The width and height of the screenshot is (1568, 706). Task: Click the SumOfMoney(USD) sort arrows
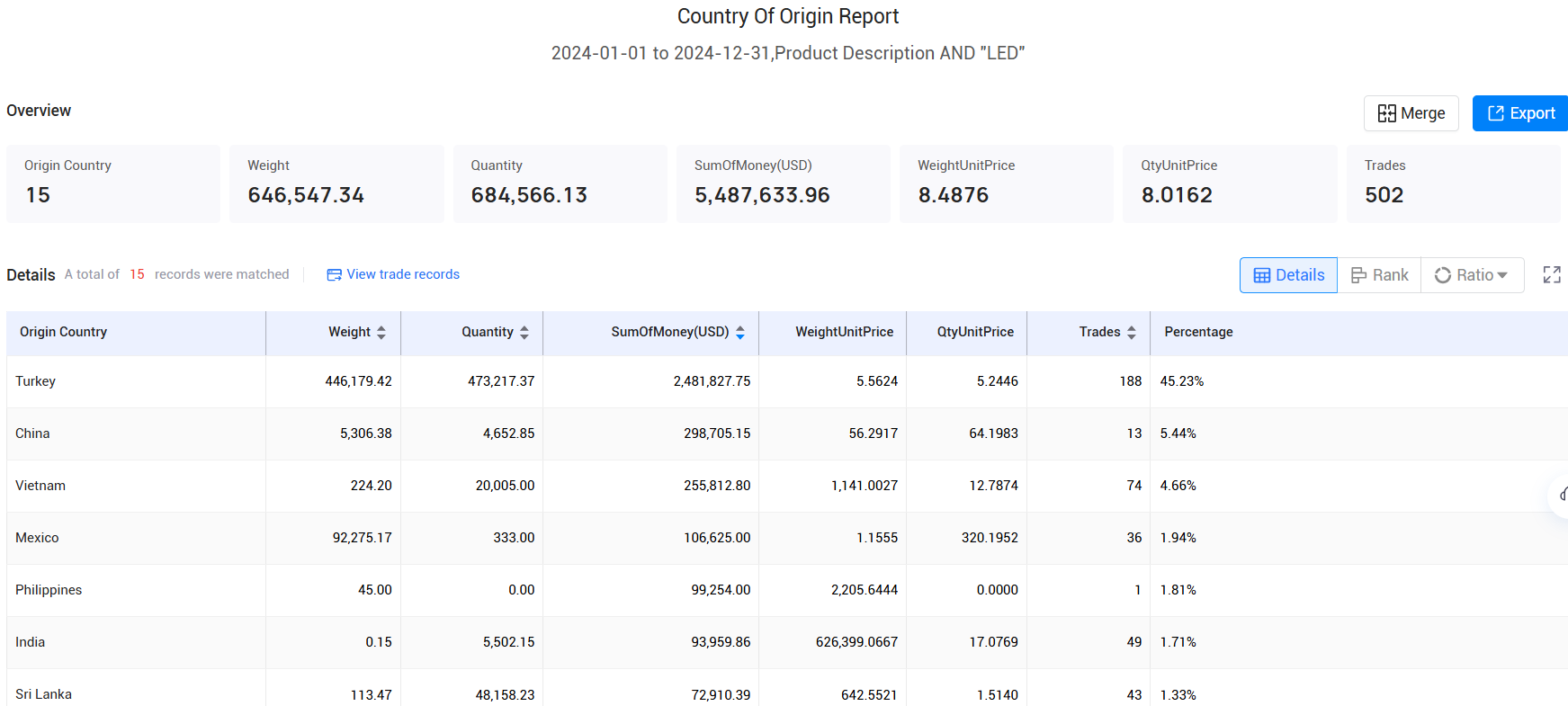click(740, 333)
